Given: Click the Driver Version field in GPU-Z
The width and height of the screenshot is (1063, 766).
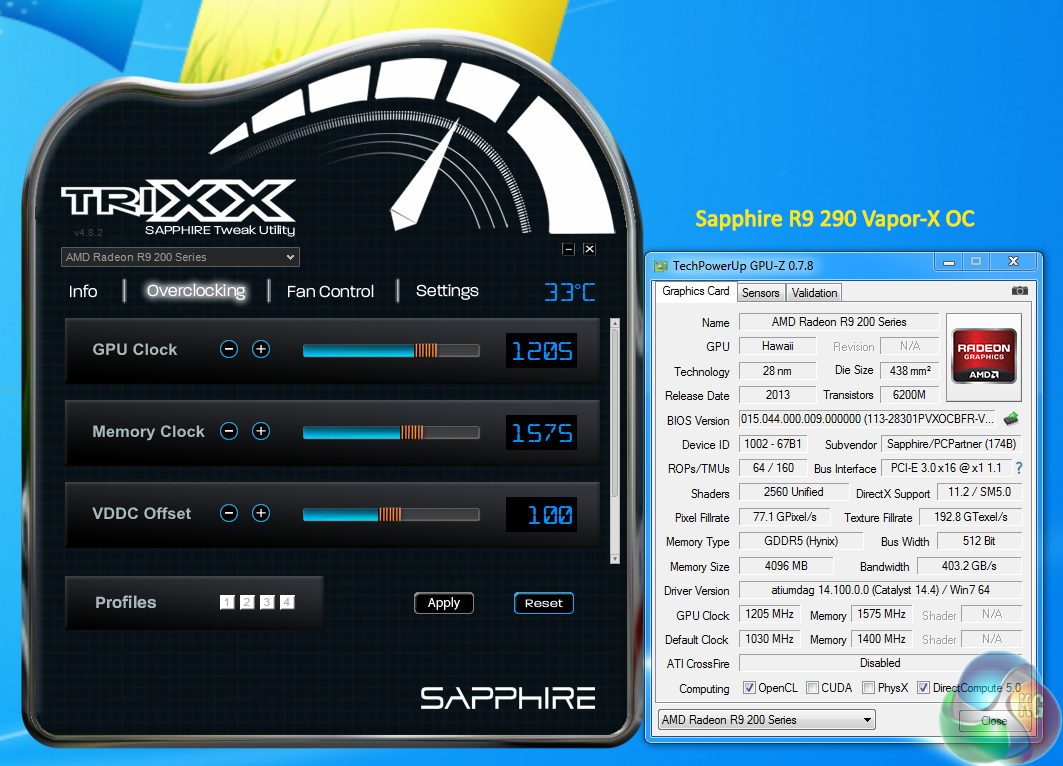Looking at the screenshot, I should tap(880, 590).
